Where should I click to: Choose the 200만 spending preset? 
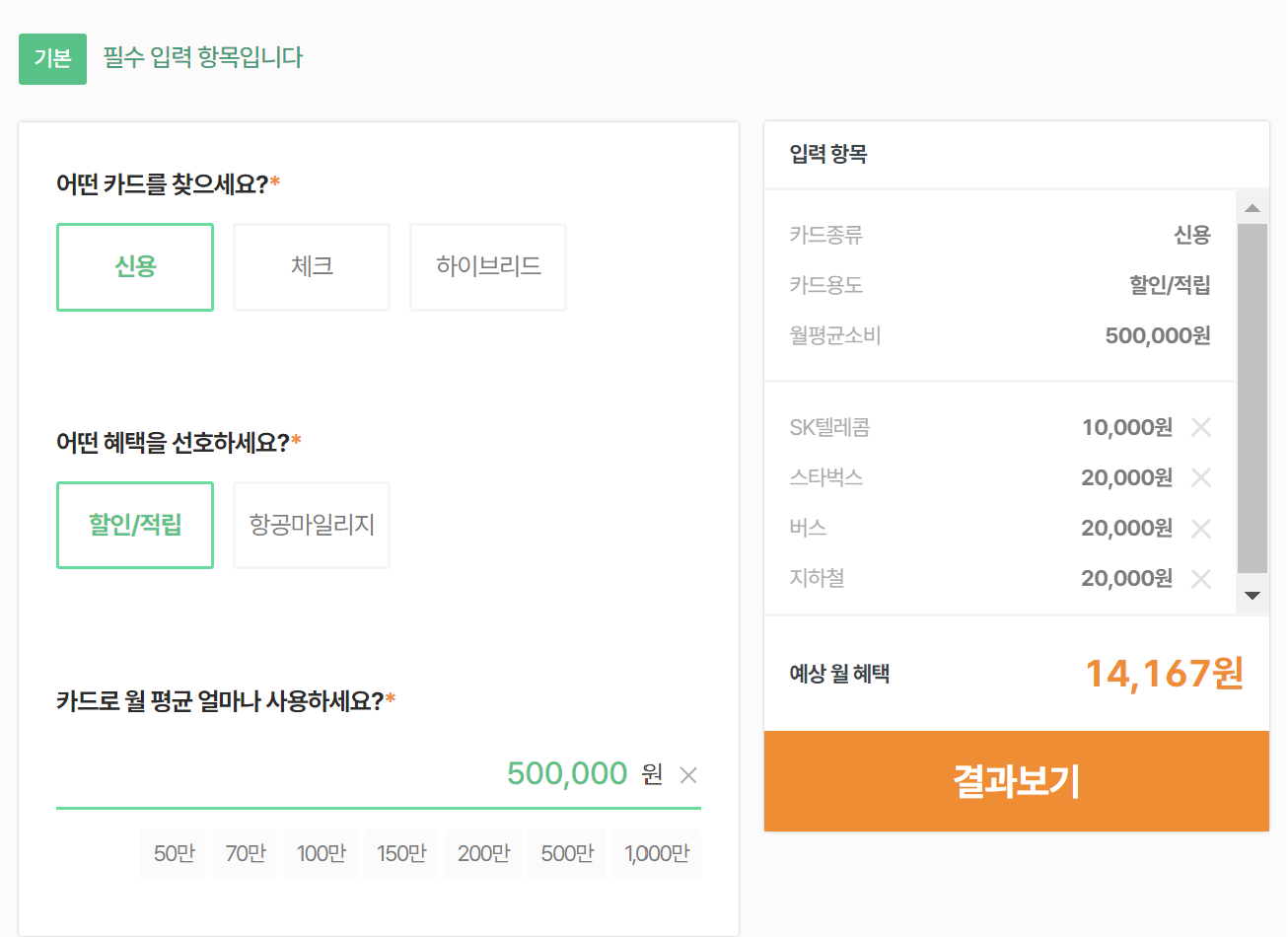point(483,853)
